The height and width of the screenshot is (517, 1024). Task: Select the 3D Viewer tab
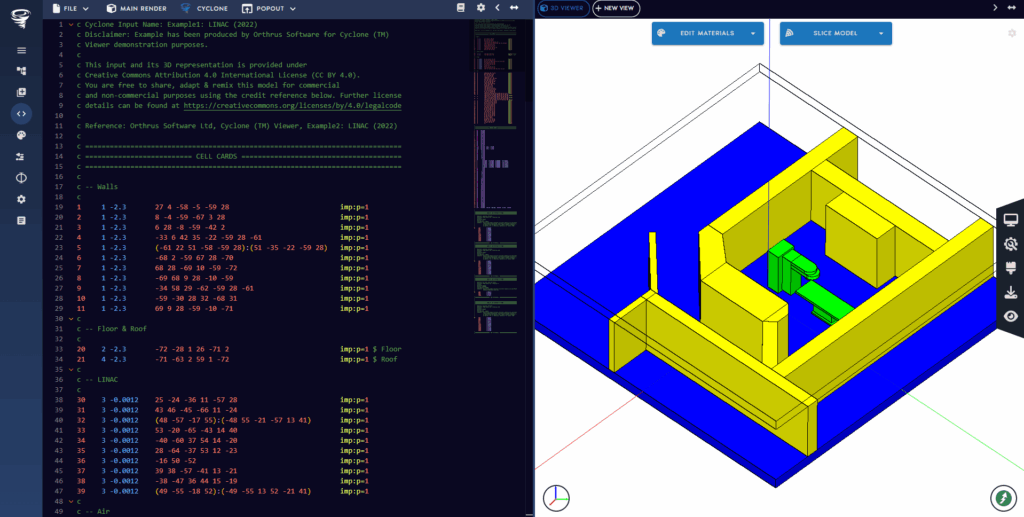(563, 7)
